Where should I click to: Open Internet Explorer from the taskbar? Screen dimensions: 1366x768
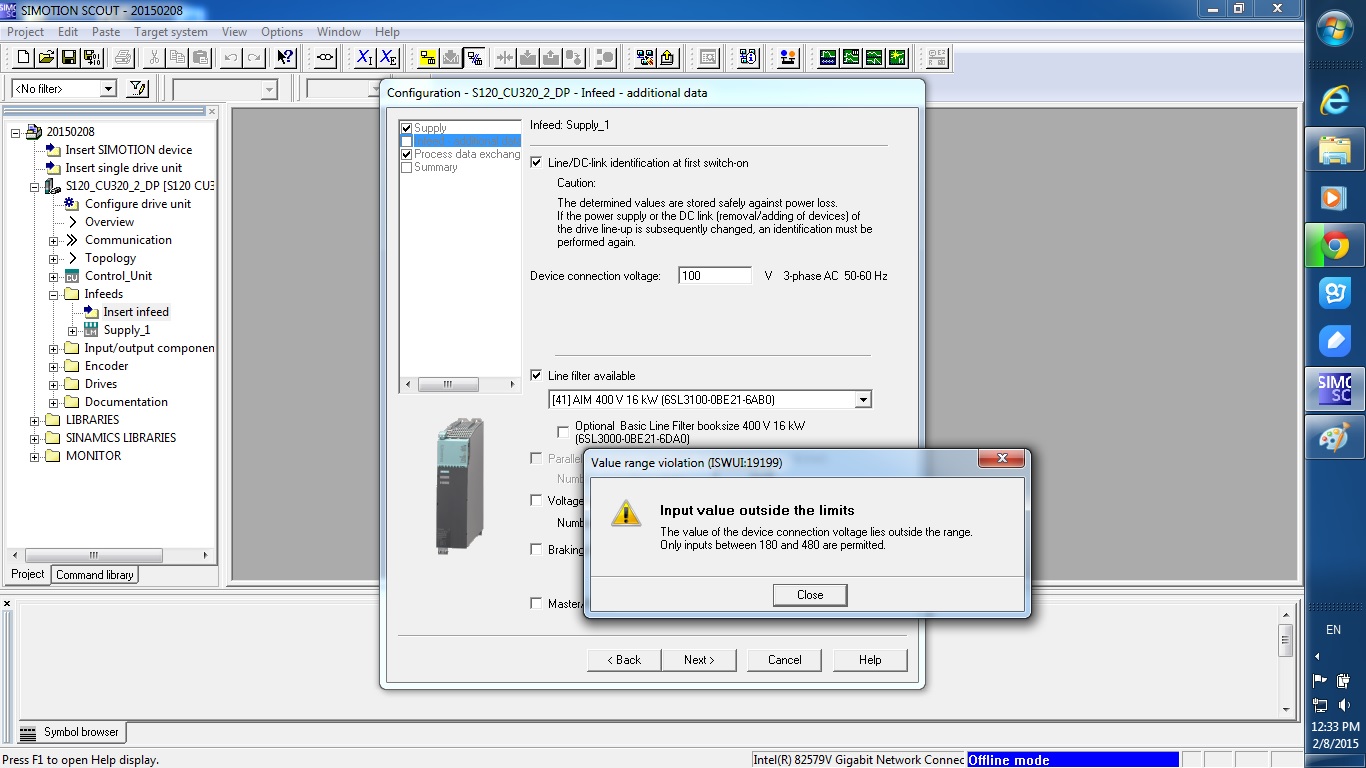tap(1335, 101)
